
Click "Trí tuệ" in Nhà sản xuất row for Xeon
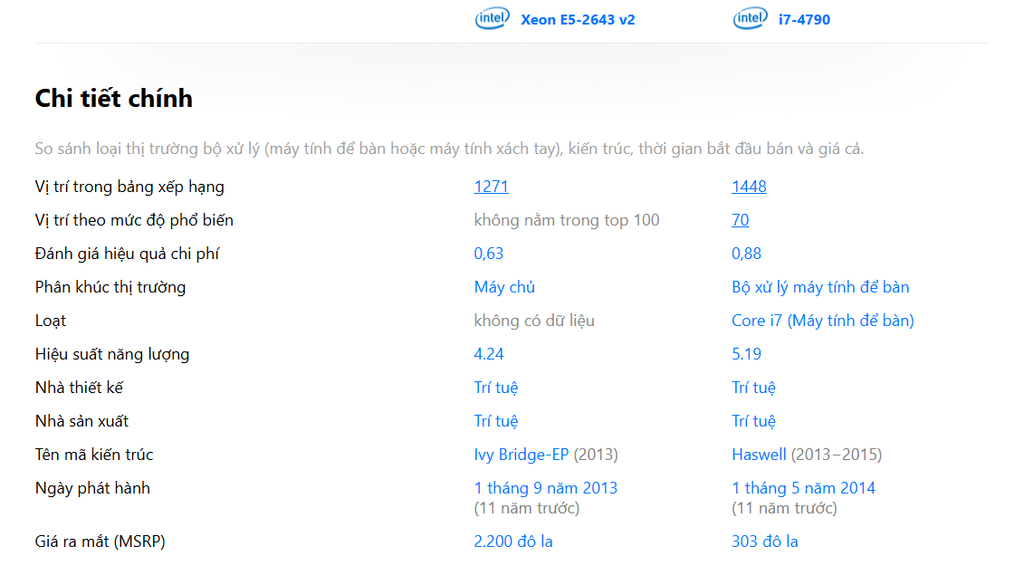496,421
